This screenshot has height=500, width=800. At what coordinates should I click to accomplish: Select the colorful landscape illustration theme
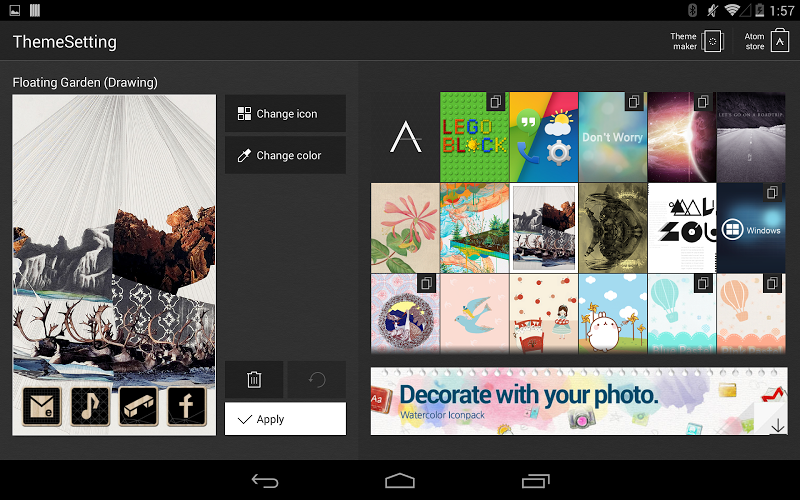tap(474, 228)
